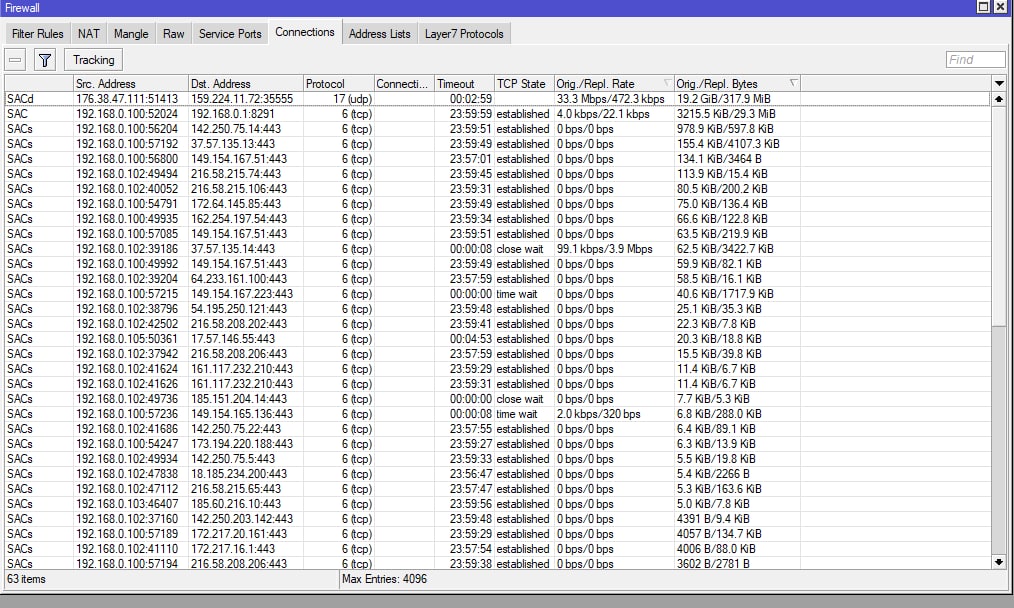The image size is (1014, 608).
Task: Switch to the NAT tab
Action: (x=89, y=34)
